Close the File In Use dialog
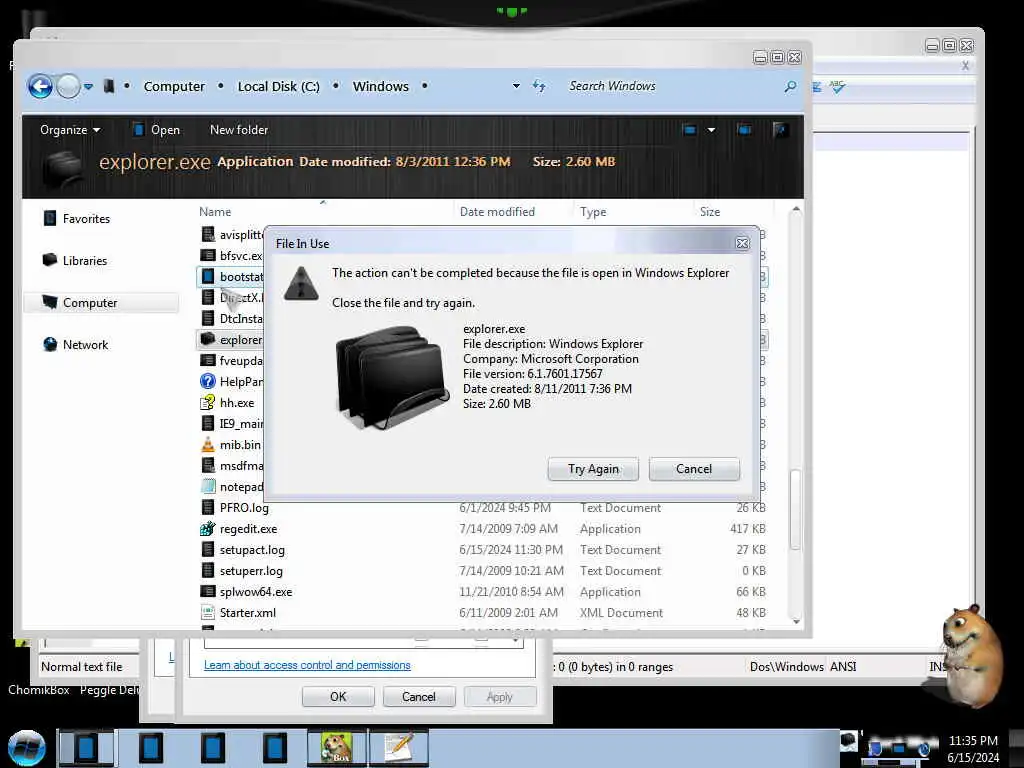Image resolution: width=1024 pixels, height=768 pixels. pyautogui.click(x=743, y=244)
